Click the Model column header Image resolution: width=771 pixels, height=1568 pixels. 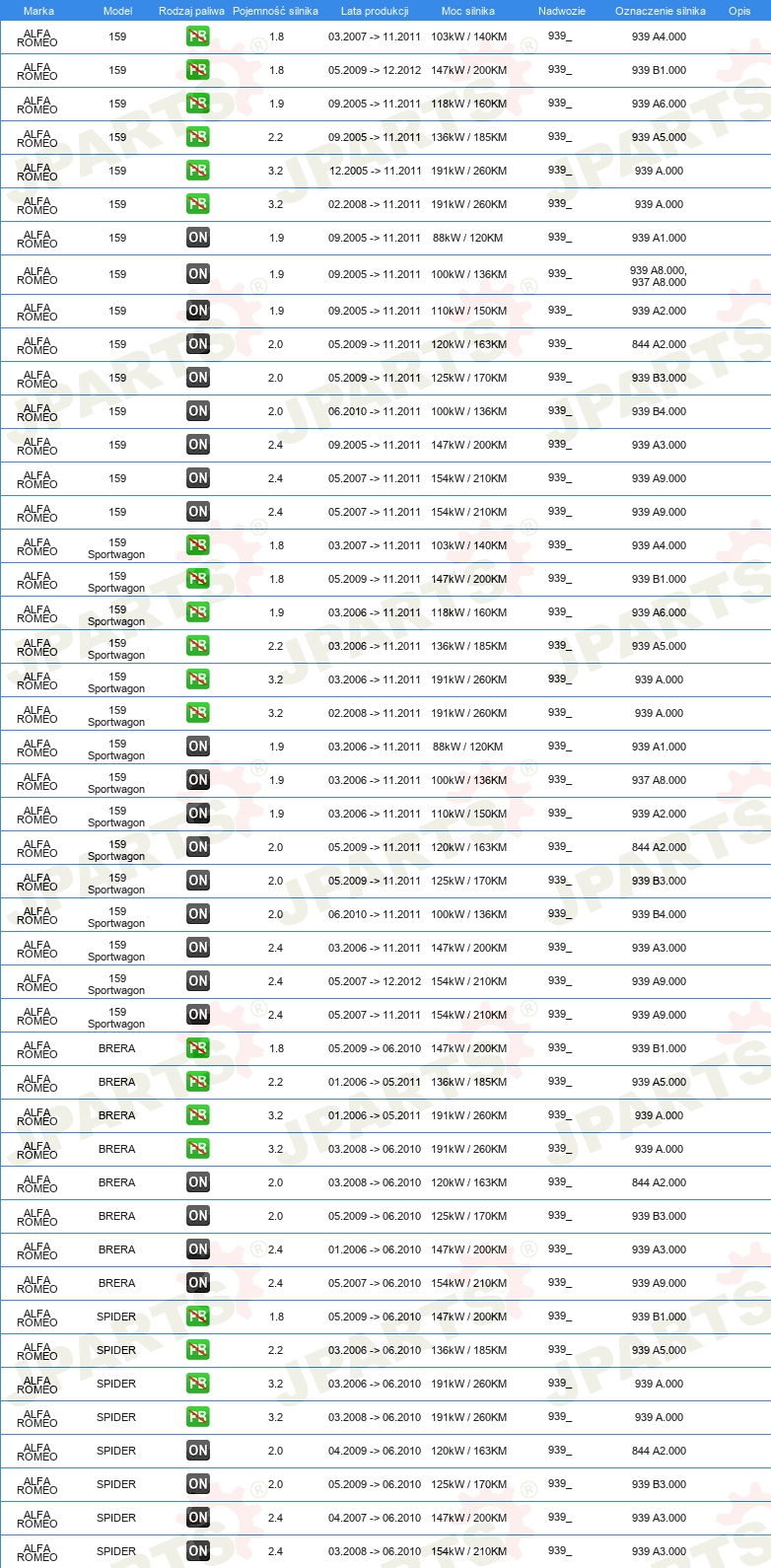click(x=118, y=11)
